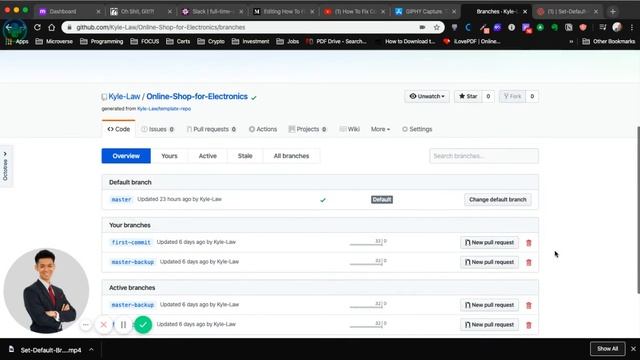
Task: Click the page vertical scrollbar
Action: [638, 210]
